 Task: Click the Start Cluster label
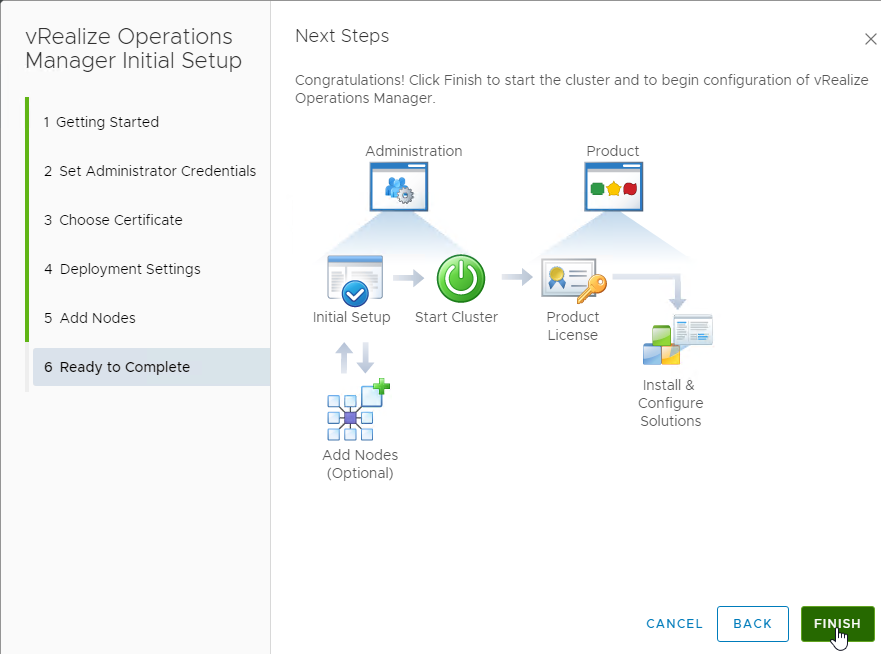click(456, 317)
